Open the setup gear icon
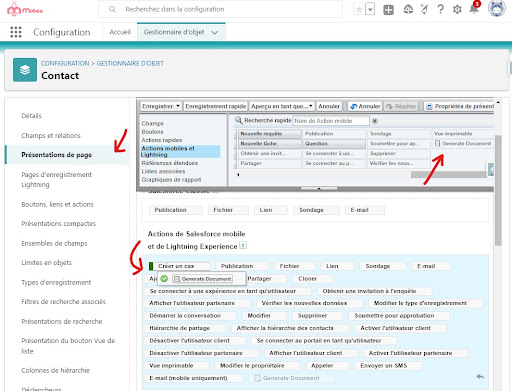Viewport: 512px width, 391px height. pyautogui.click(x=457, y=9)
